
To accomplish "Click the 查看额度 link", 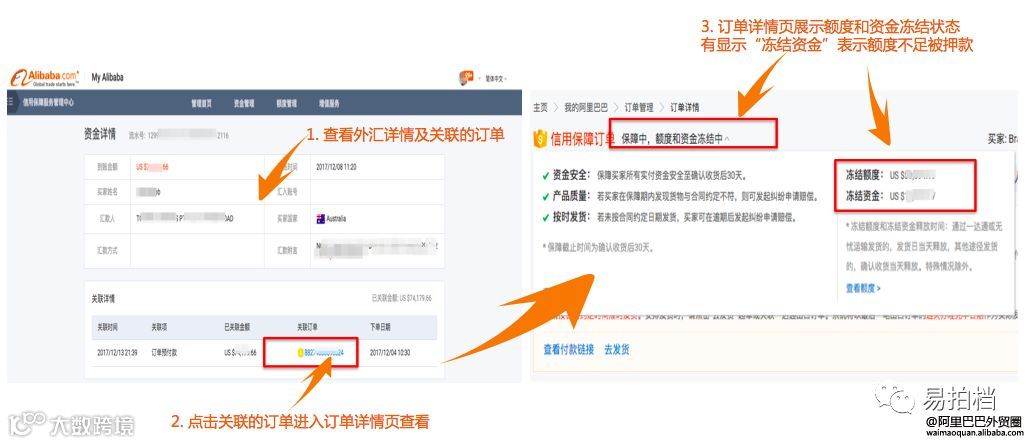I will pyautogui.click(x=863, y=288).
